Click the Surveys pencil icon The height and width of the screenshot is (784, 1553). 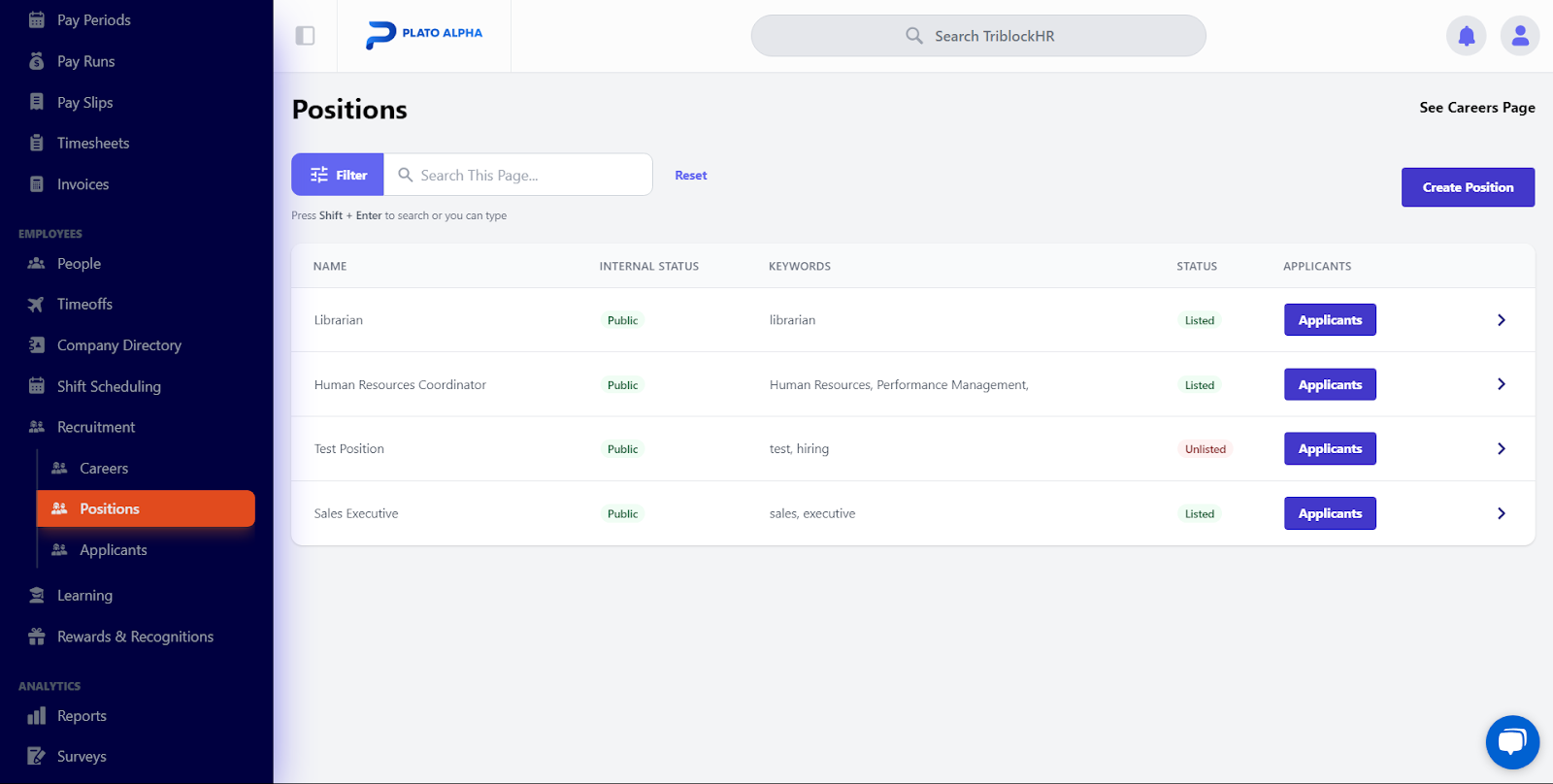[x=37, y=756]
